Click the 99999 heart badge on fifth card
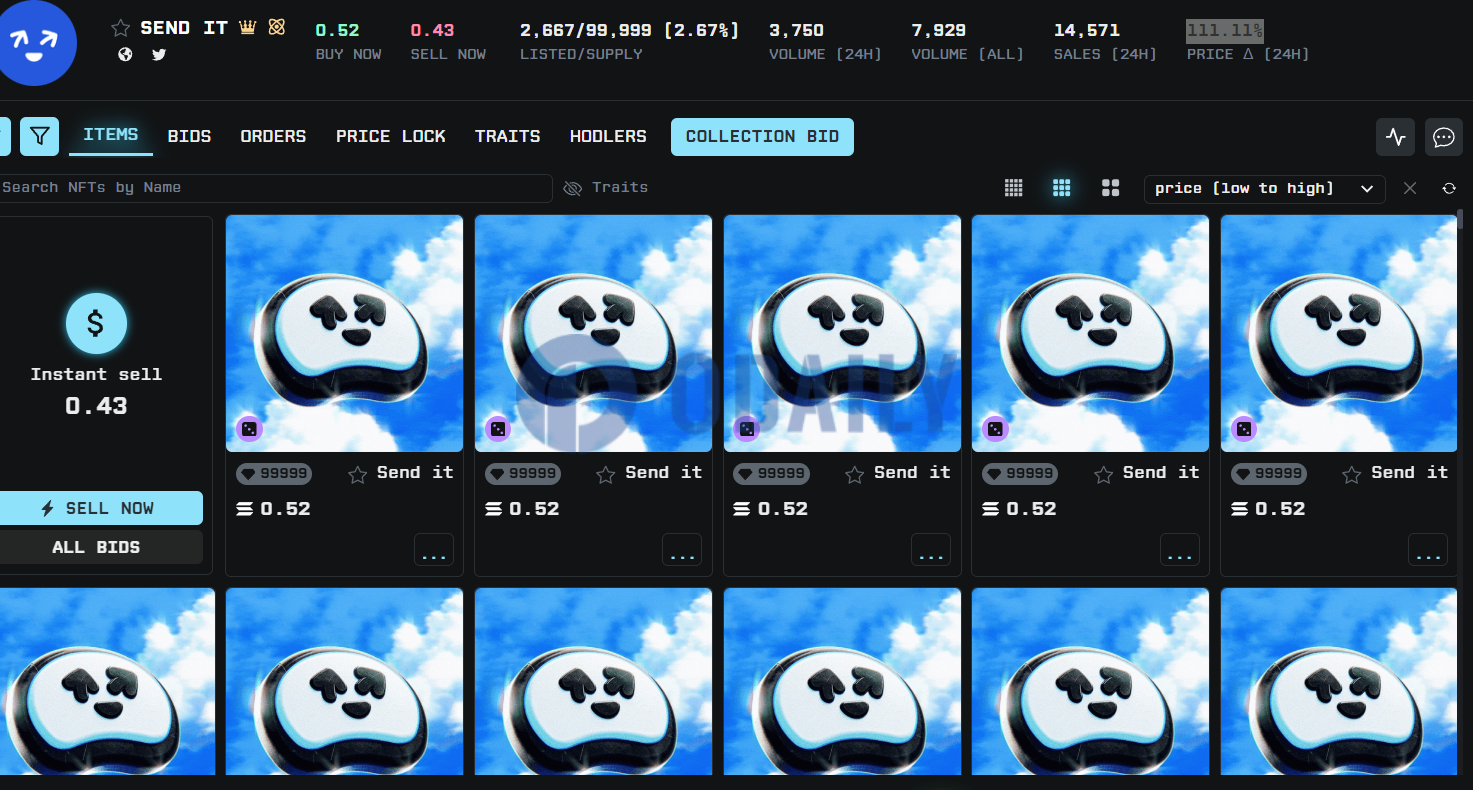The height and width of the screenshot is (790, 1473). (x=1269, y=474)
